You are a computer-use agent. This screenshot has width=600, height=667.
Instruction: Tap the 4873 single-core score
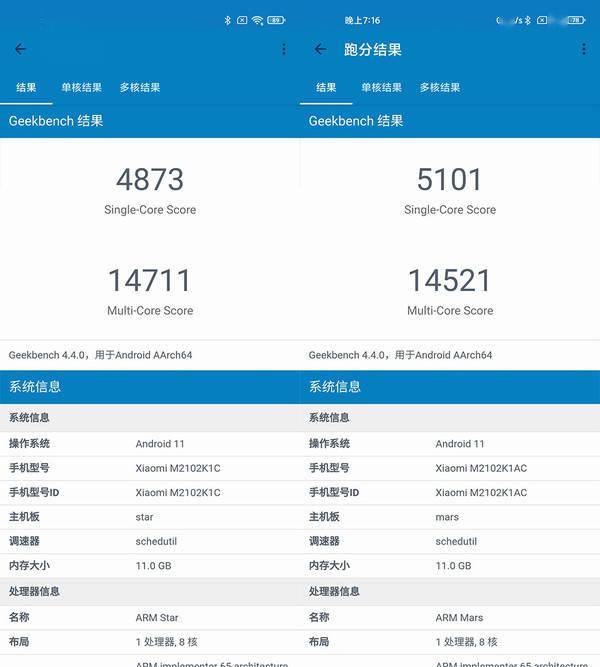[x=150, y=180]
